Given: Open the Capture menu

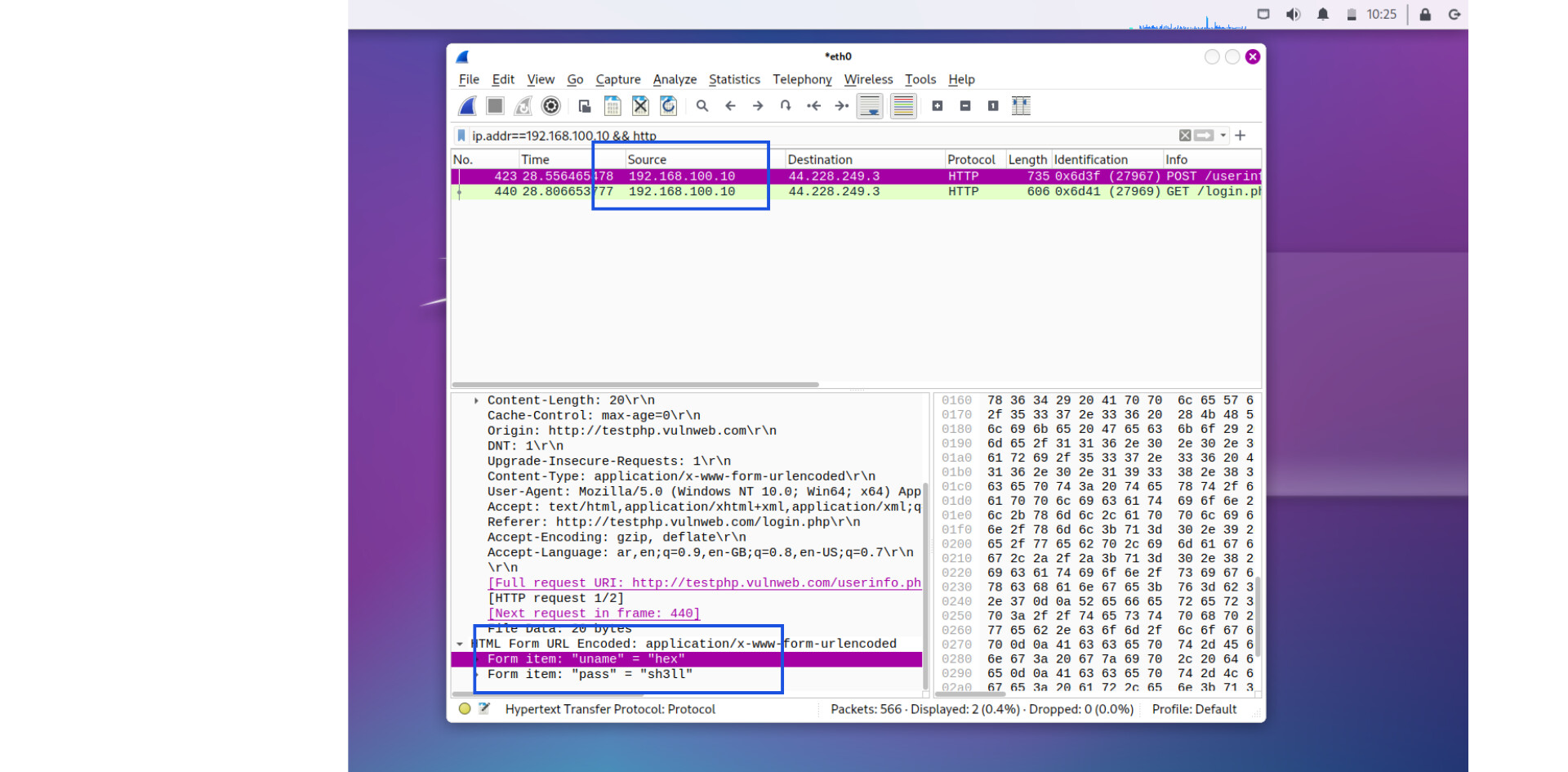Looking at the screenshot, I should coord(618,79).
